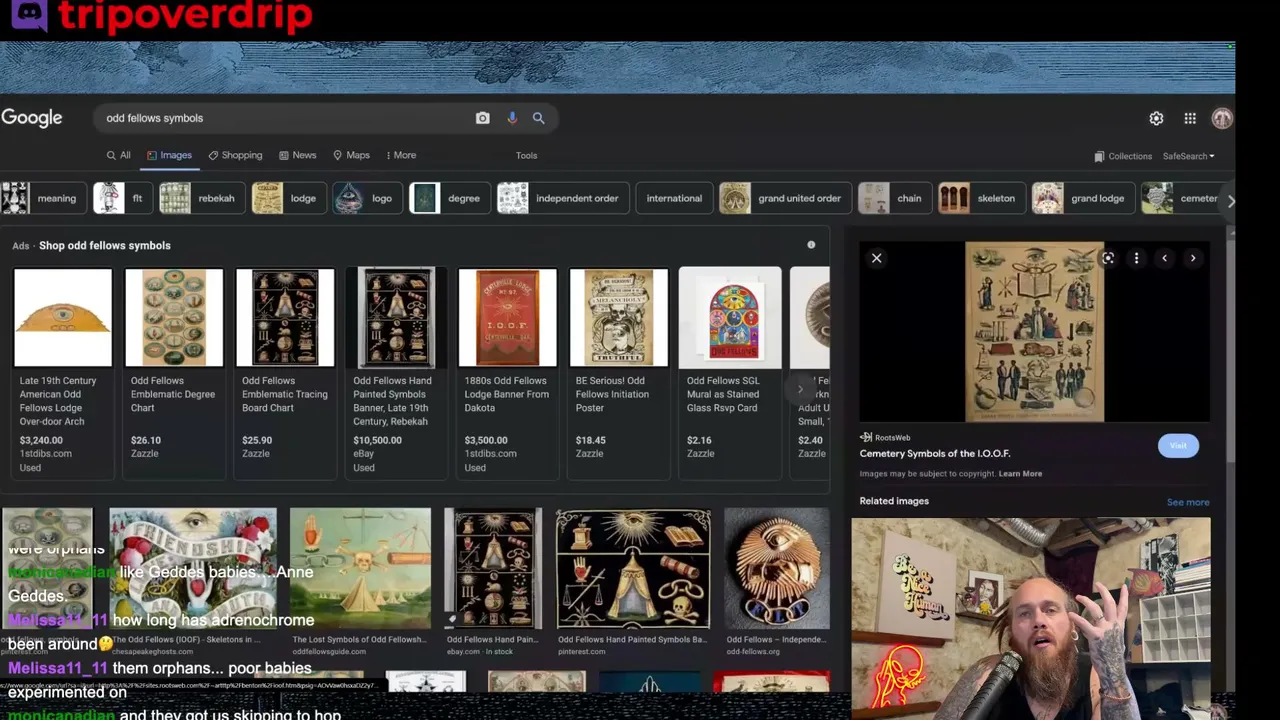The image size is (1280, 720).
Task: Filter images by the logo chip
Action: [x=367, y=198]
